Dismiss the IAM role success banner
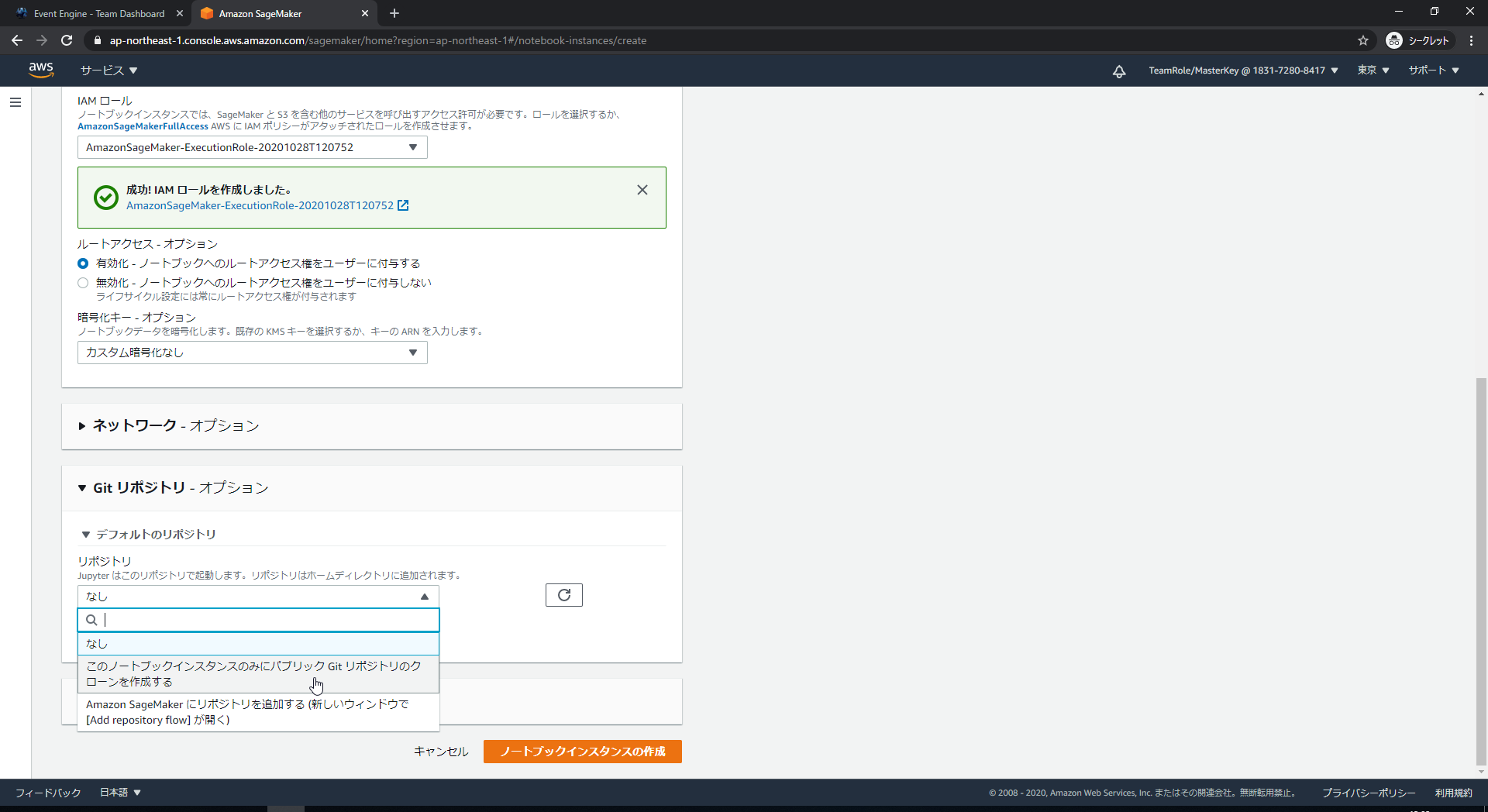This screenshot has width=1488, height=812. click(642, 190)
